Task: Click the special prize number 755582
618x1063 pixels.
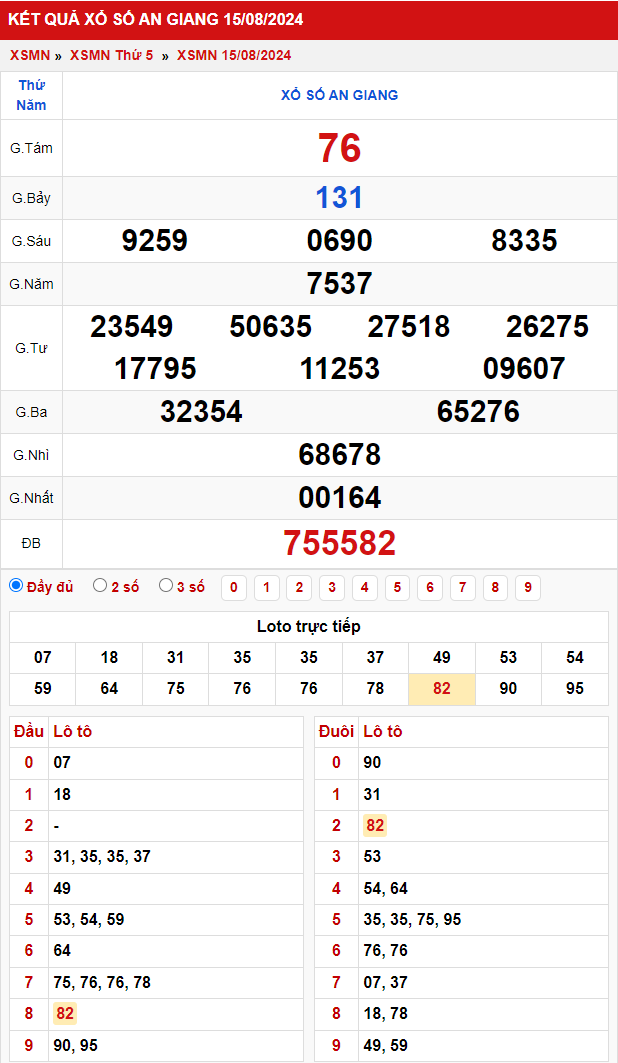Action: coord(339,543)
